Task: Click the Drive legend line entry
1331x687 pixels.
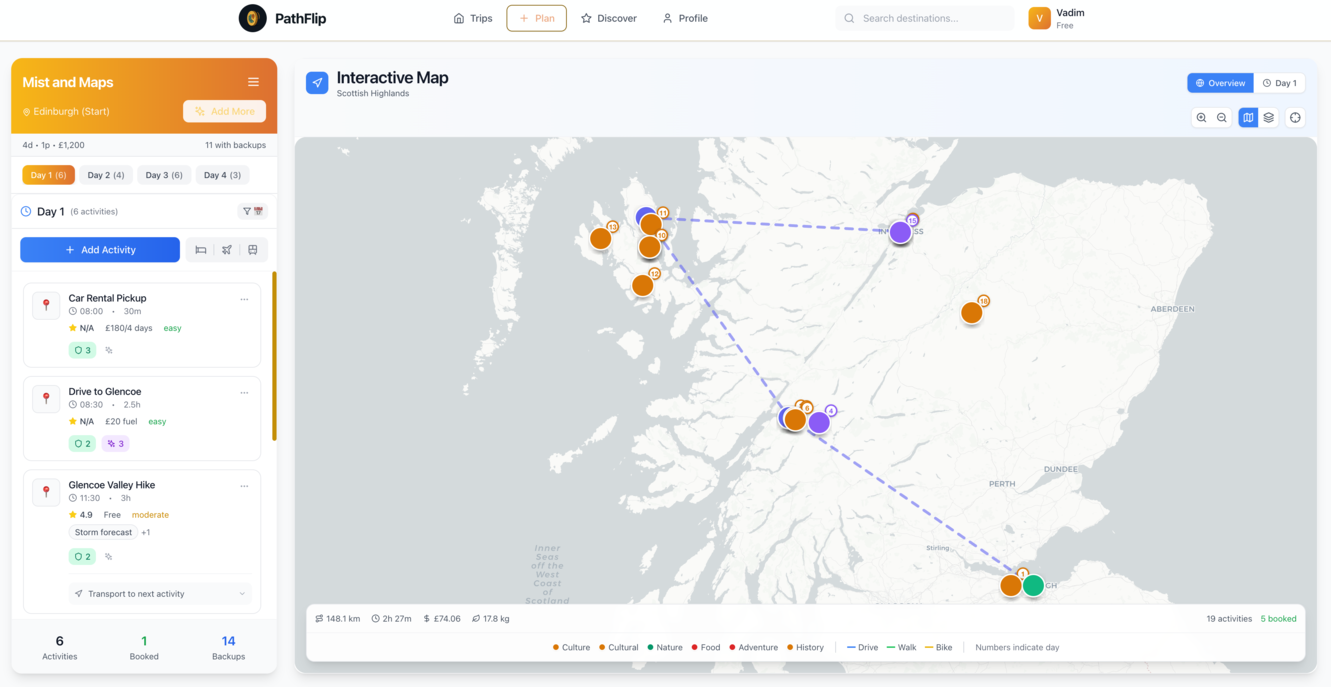Action: coord(863,648)
